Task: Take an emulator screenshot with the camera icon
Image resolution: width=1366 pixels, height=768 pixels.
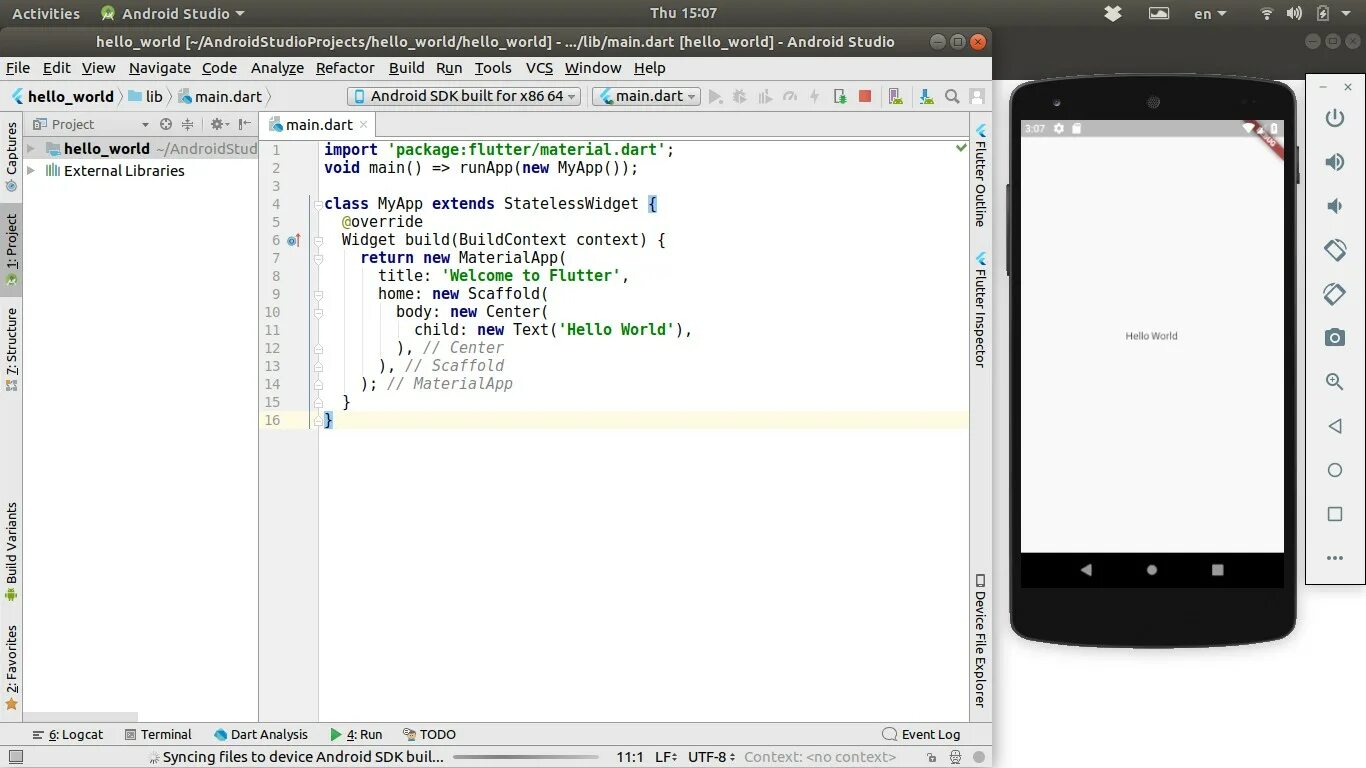Action: [1335, 338]
